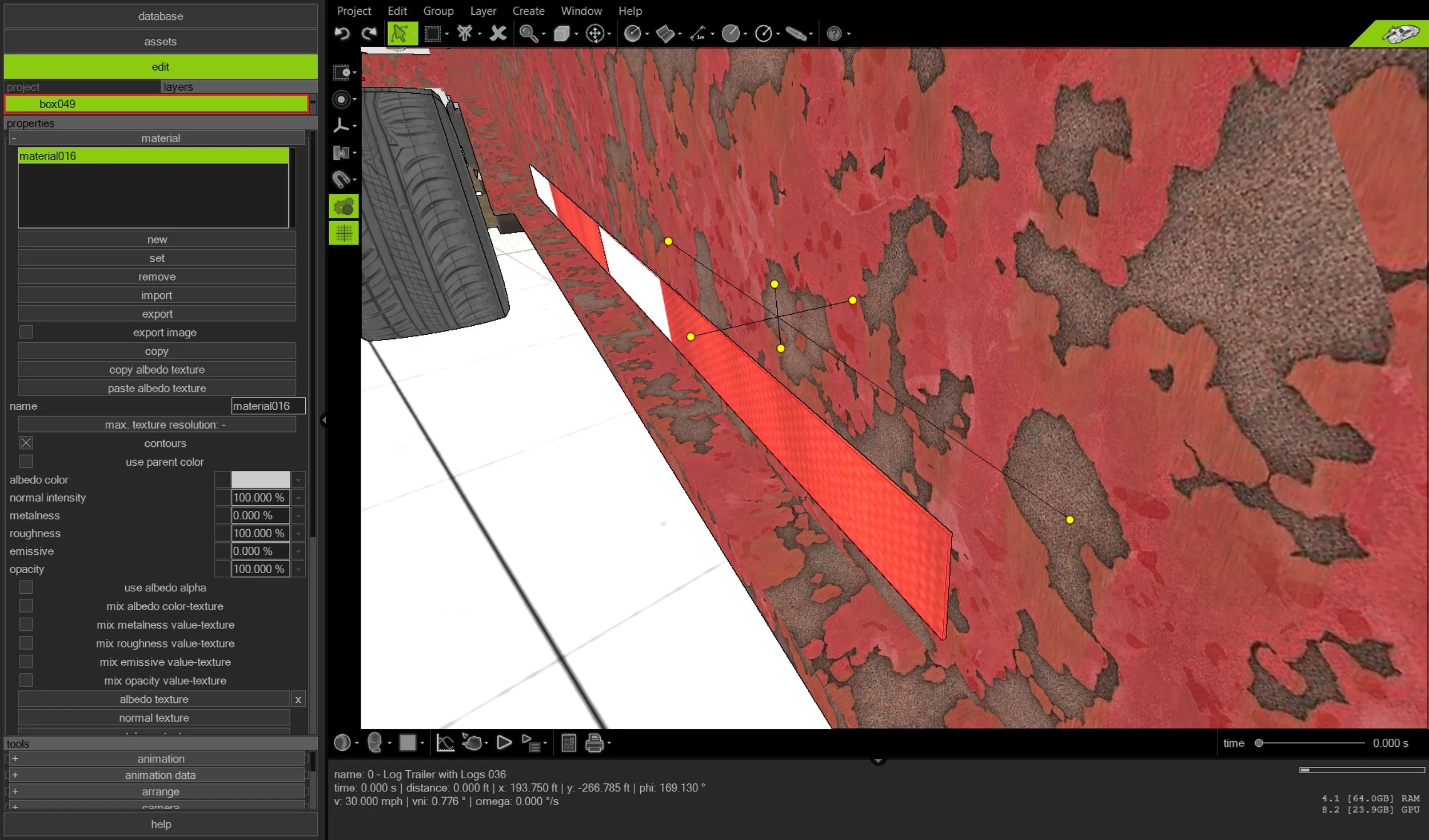Toggle the green grid icon

[344, 233]
